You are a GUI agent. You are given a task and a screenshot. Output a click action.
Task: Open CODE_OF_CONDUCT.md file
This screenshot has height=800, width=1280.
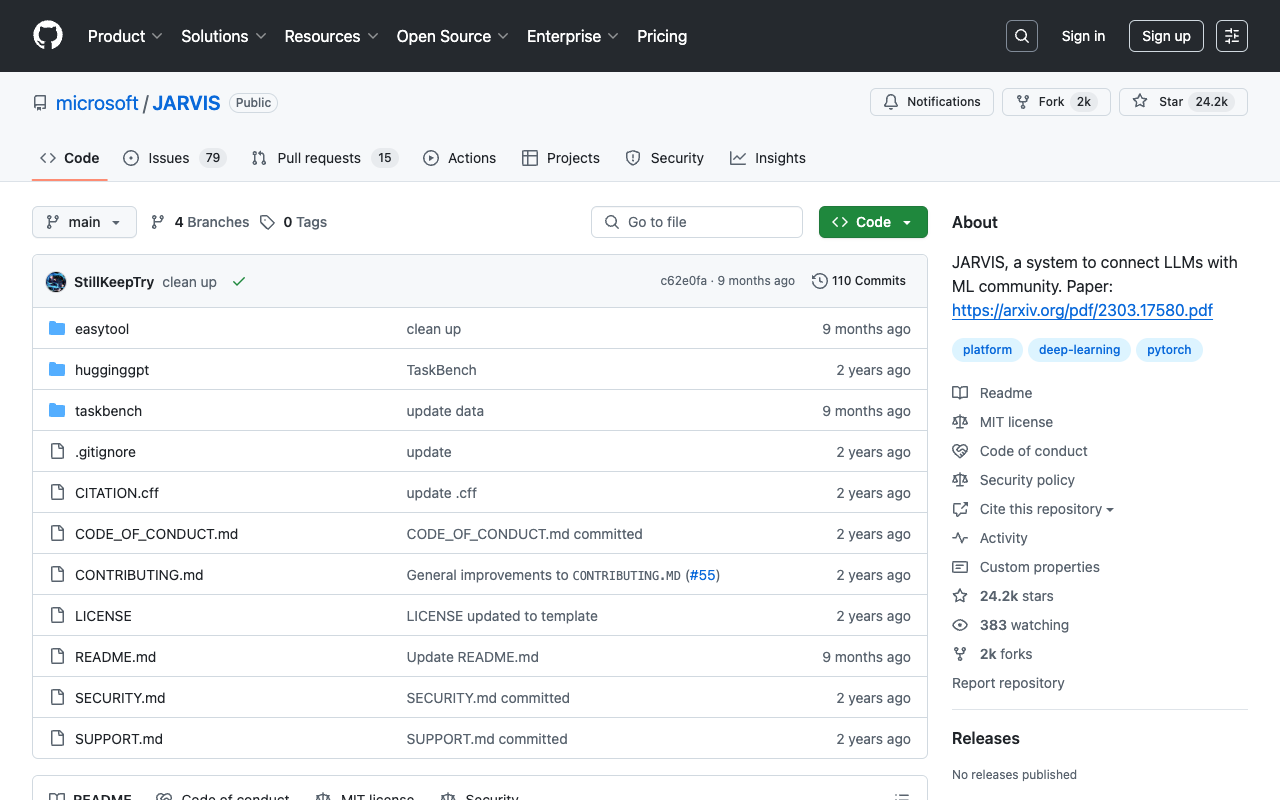pos(156,534)
